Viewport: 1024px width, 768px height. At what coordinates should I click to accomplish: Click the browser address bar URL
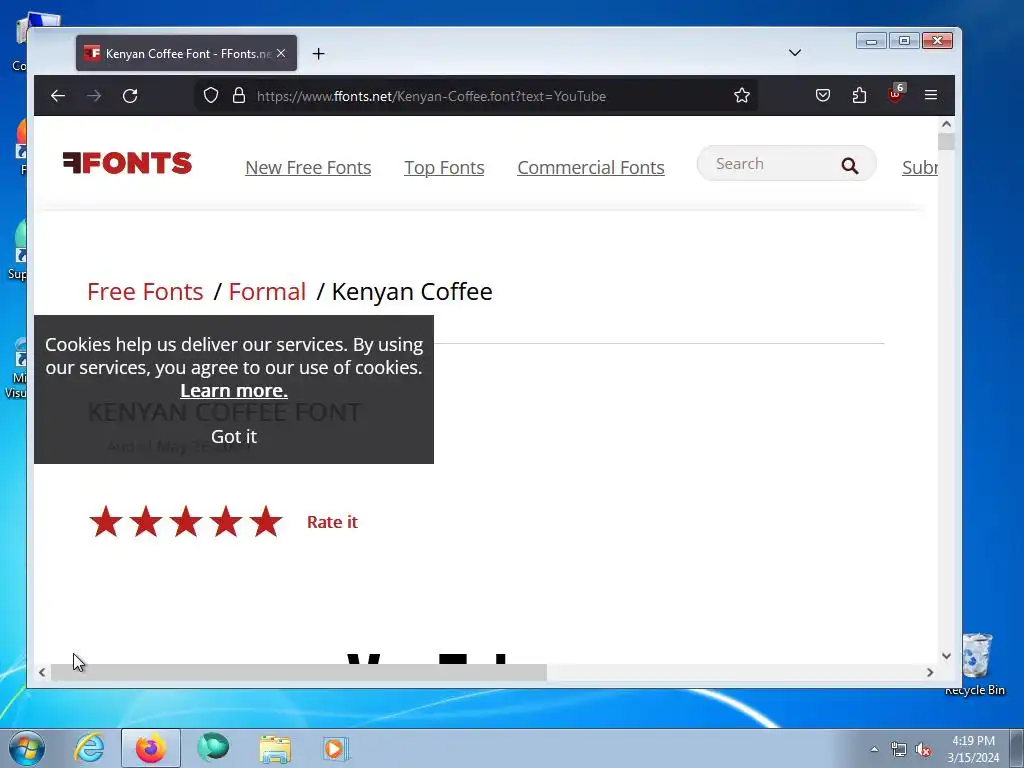tap(431, 96)
